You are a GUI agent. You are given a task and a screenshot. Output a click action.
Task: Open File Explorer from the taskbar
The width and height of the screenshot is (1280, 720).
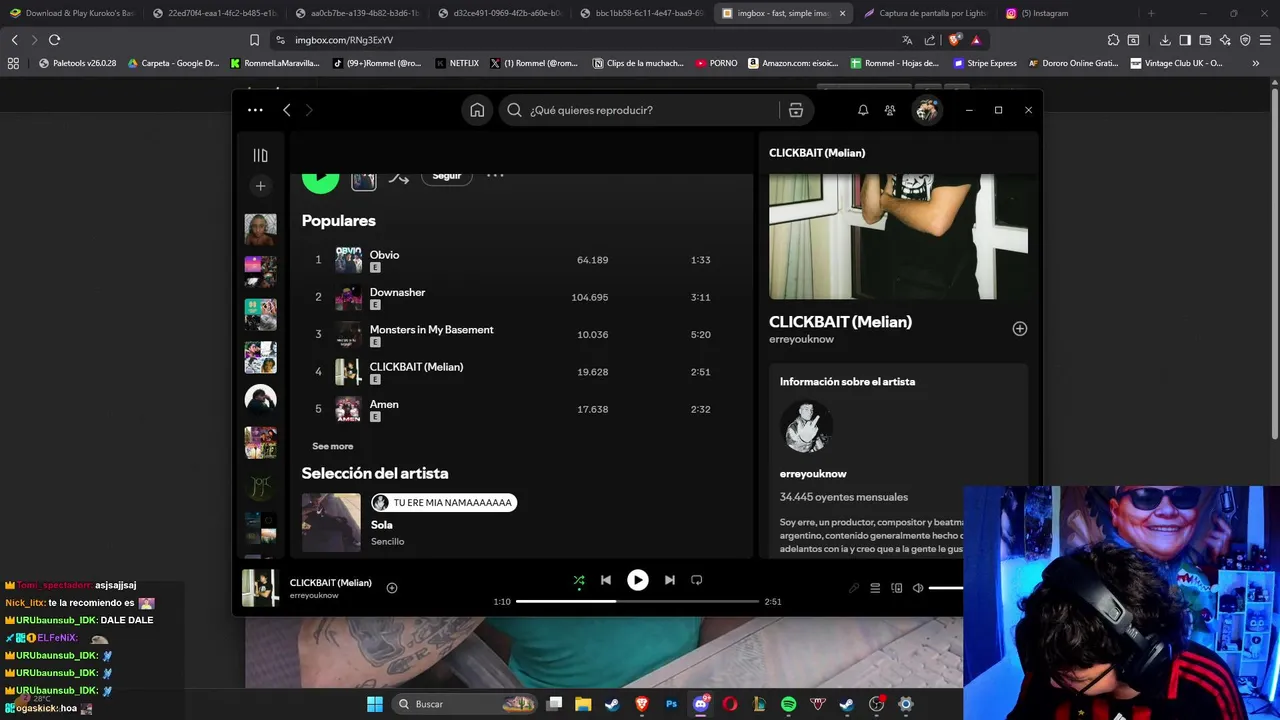(x=583, y=704)
